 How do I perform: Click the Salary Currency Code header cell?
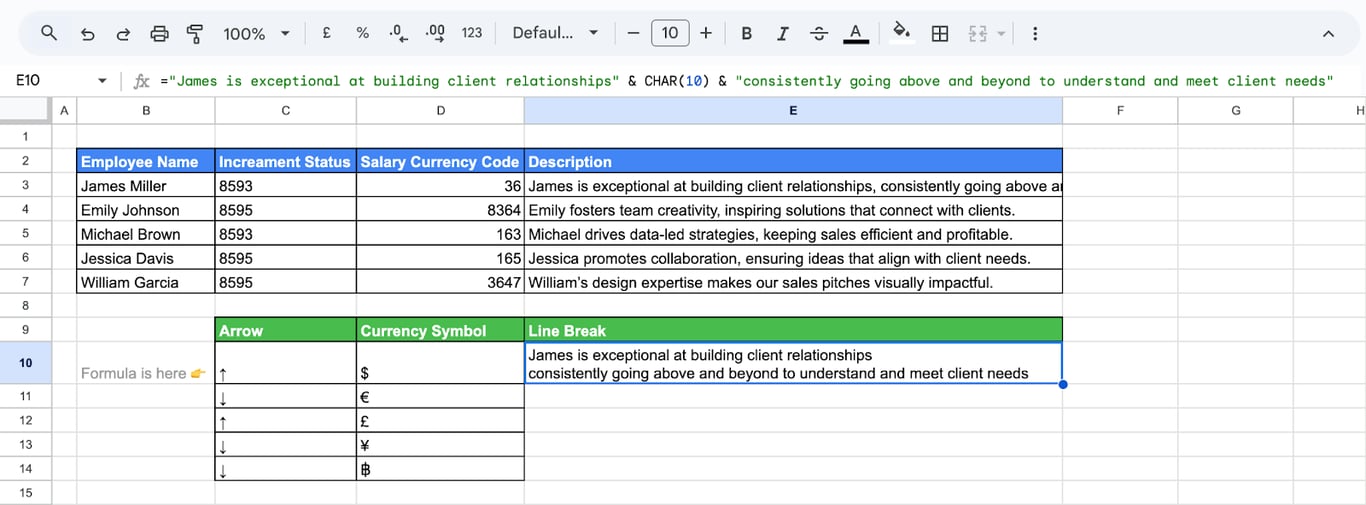click(440, 161)
